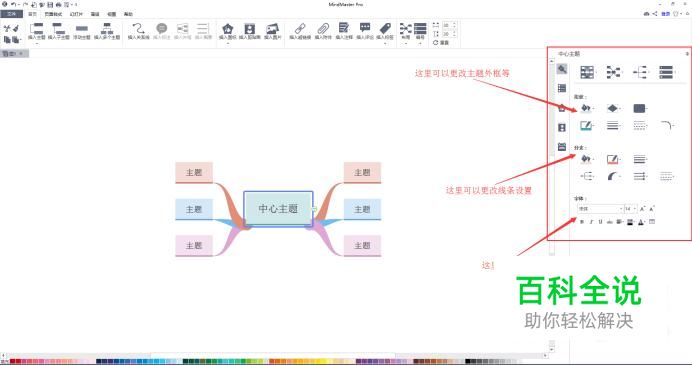Click the Insert Relationship line (插入关系线) icon

[x=139, y=29]
